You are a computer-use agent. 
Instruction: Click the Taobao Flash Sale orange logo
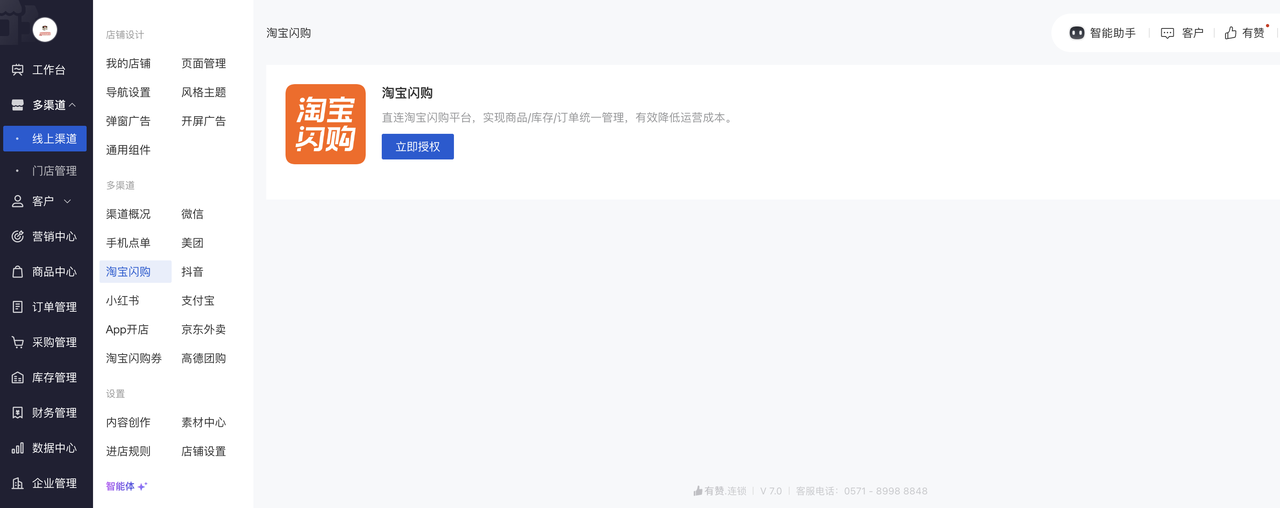coord(325,124)
